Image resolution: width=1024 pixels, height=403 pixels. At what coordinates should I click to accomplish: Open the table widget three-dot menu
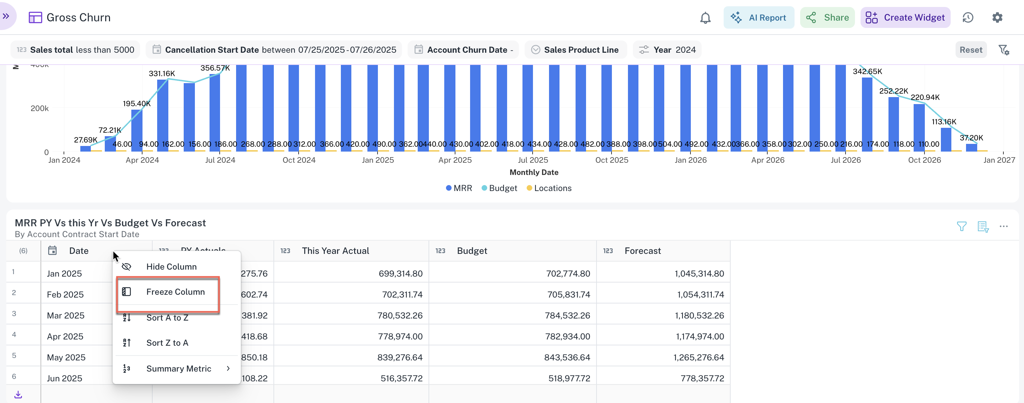point(1004,227)
